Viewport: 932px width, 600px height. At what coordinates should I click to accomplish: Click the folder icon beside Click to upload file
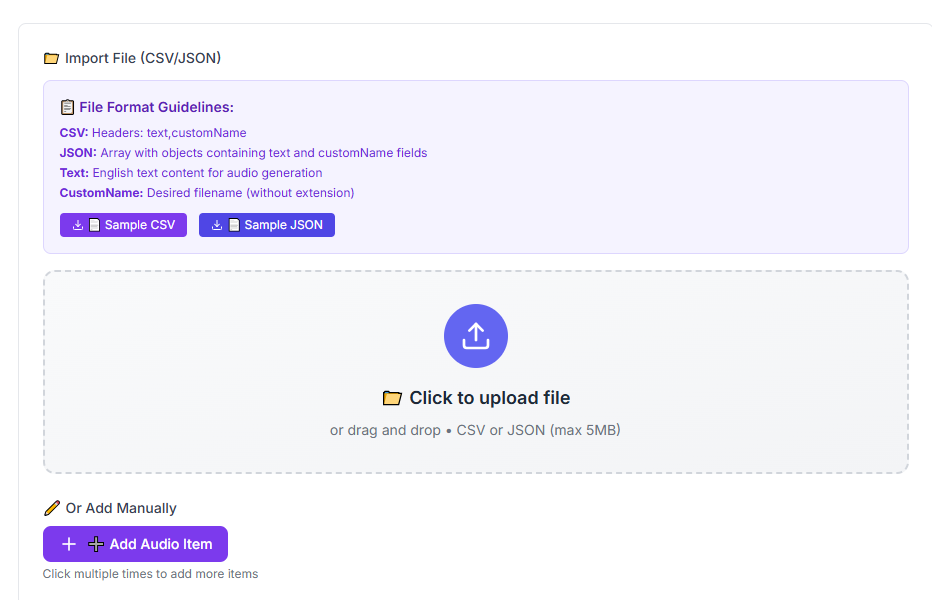392,398
